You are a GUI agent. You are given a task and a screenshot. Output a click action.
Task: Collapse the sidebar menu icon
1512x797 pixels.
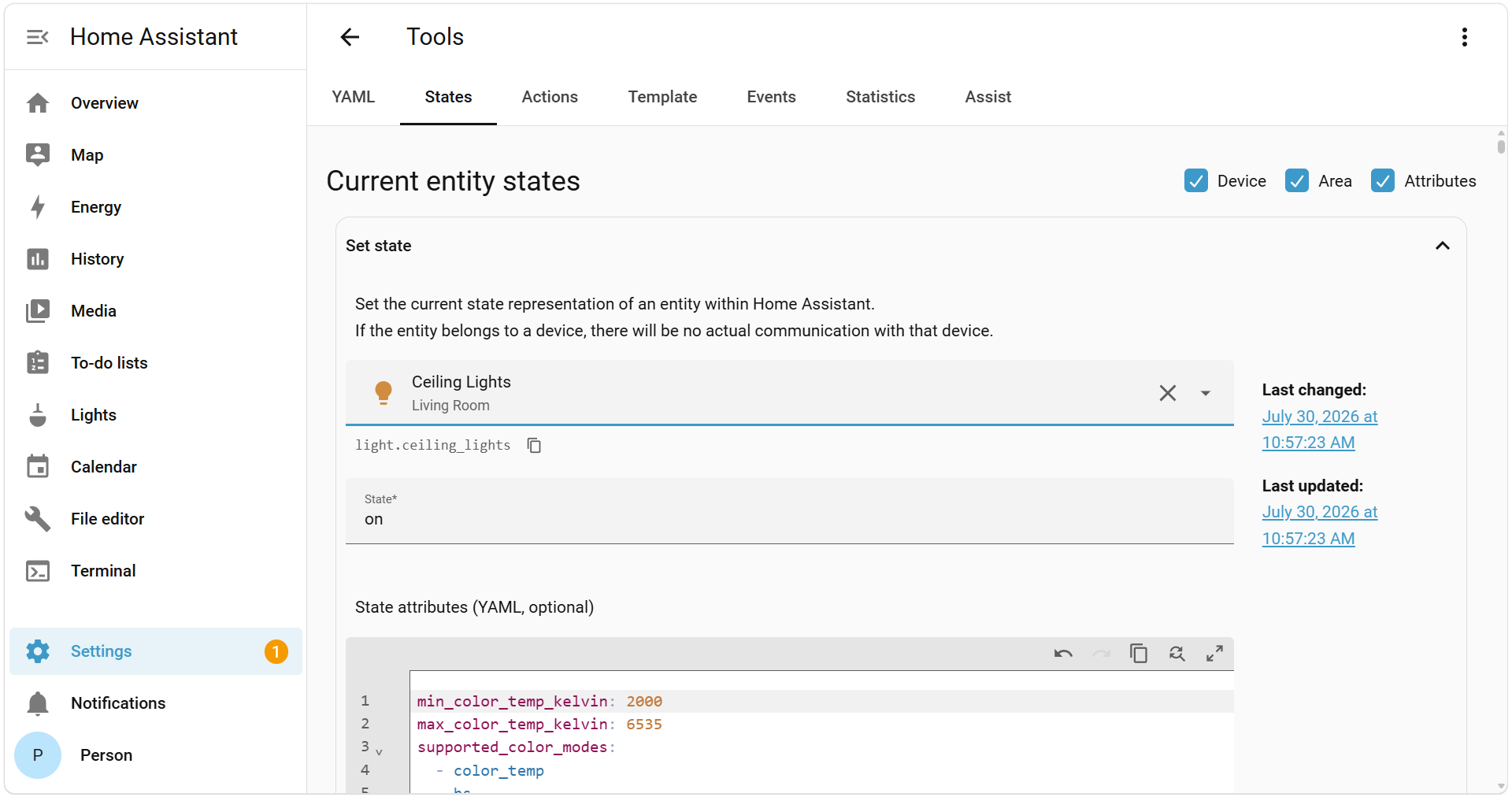point(37,37)
